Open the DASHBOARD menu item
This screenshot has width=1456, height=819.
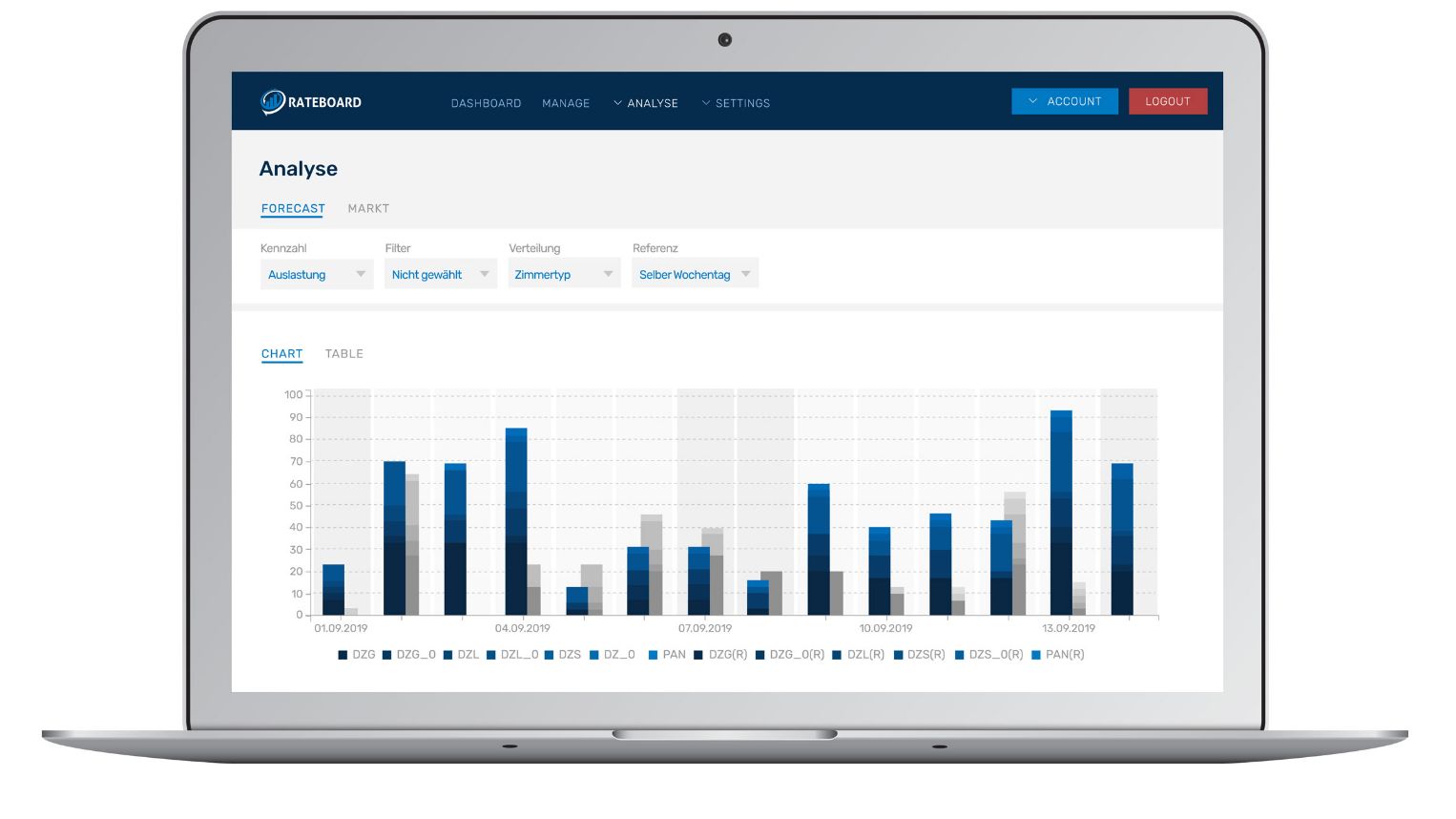click(x=486, y=103)
